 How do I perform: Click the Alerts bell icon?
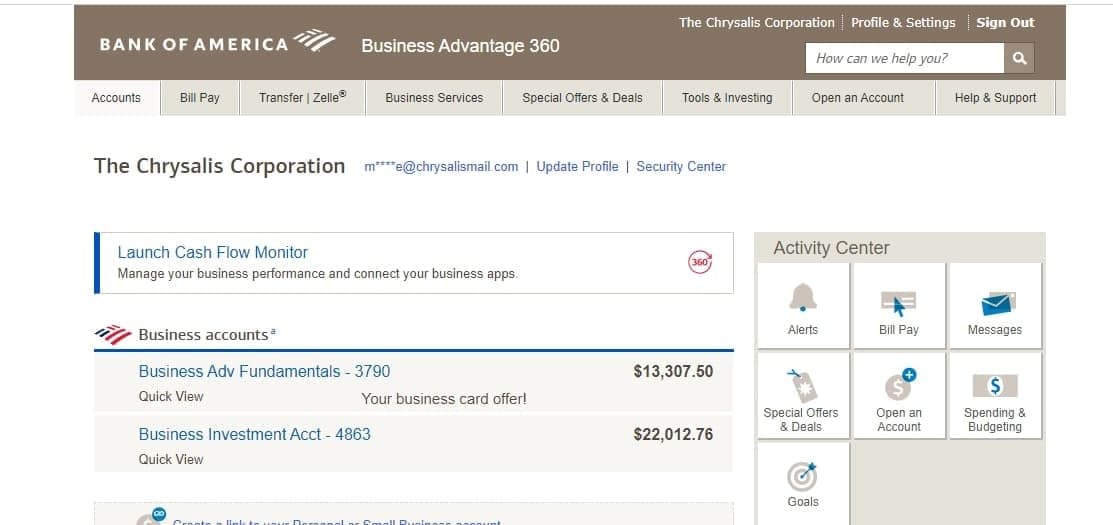803,296
